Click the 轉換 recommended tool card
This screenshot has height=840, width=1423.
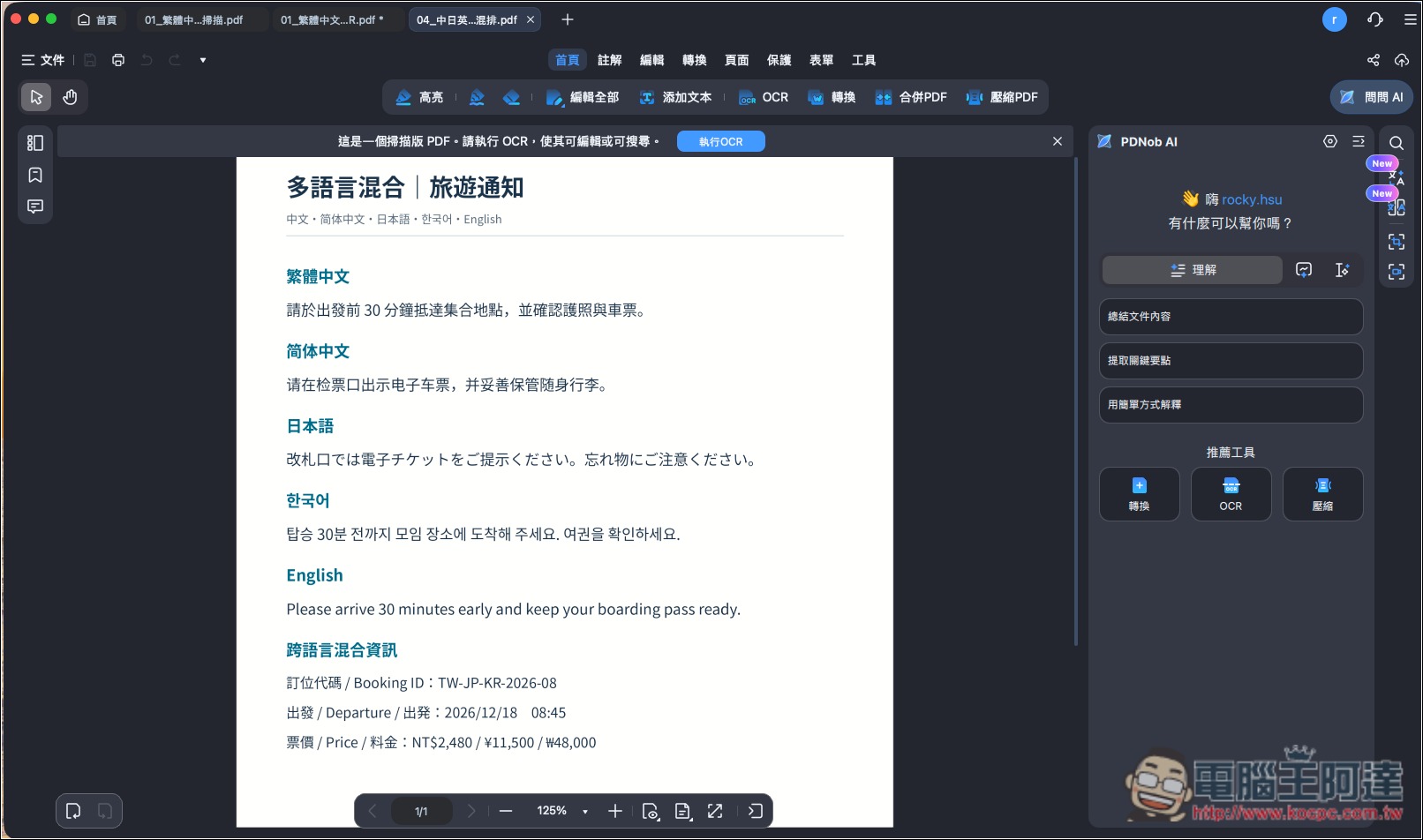tap(1140, 494)
